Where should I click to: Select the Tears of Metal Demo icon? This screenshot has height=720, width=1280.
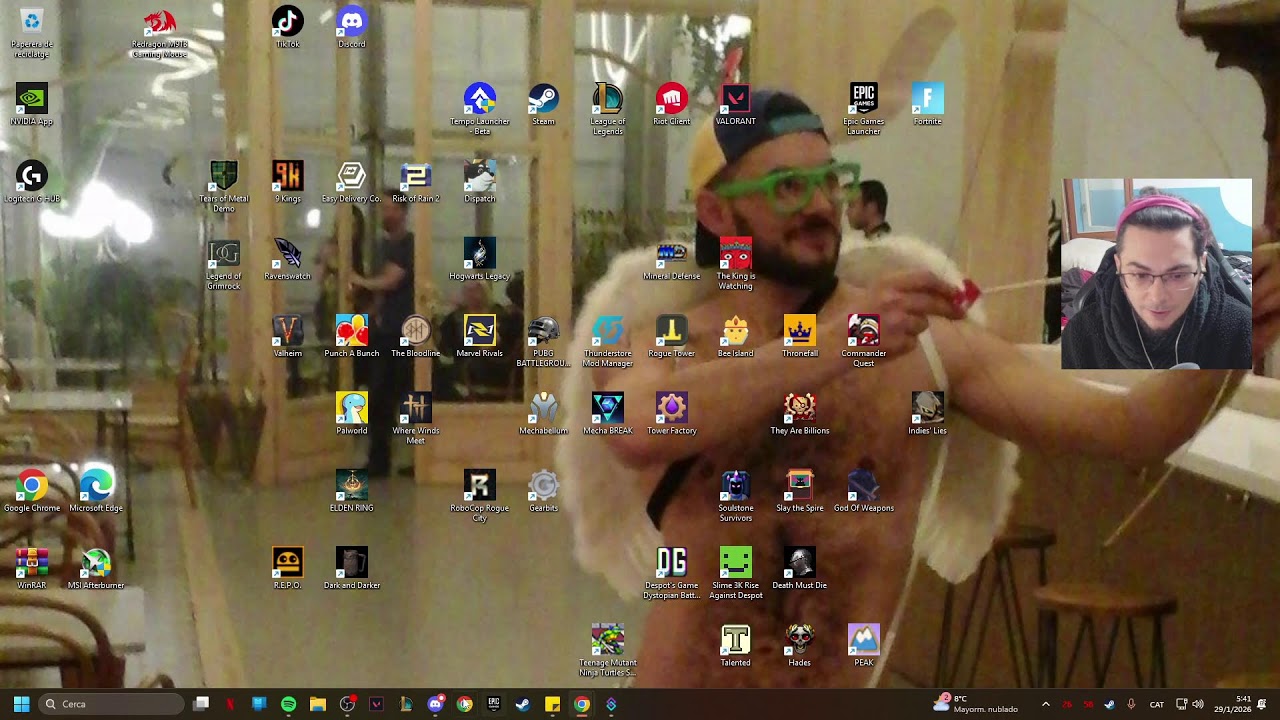(224, 187)
